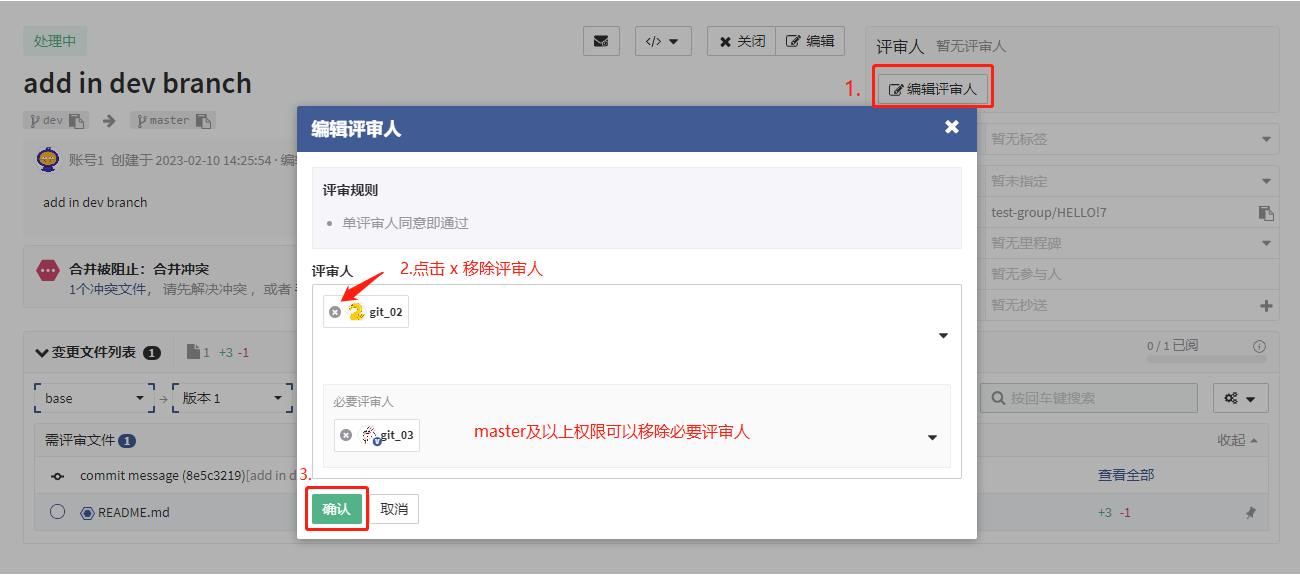This screenshot has width=1300, height=575.
Task: Click the 编辑评审人 button
Action: [x=933, y=89]
